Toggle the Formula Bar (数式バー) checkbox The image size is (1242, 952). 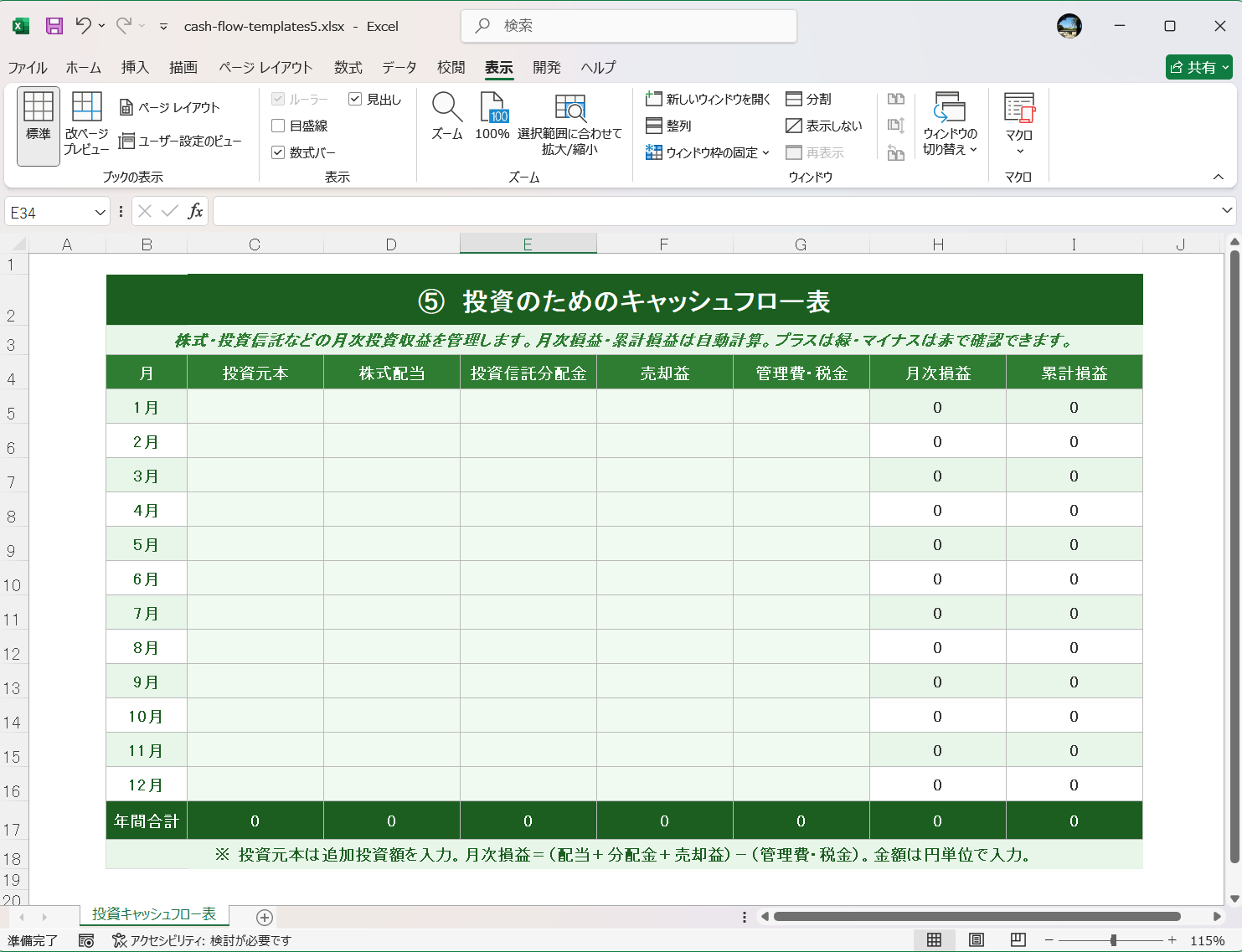coord(278,152)
